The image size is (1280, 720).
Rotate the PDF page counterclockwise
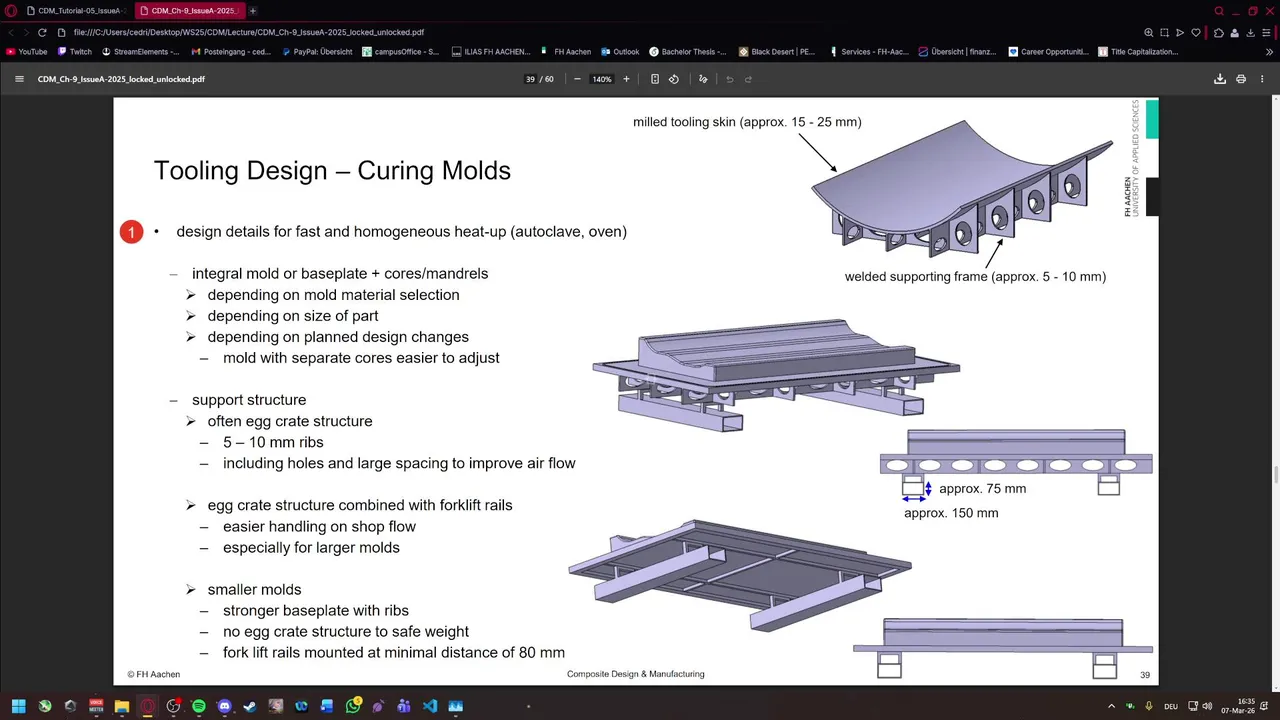pyautogui.click(x=673, y=79)
